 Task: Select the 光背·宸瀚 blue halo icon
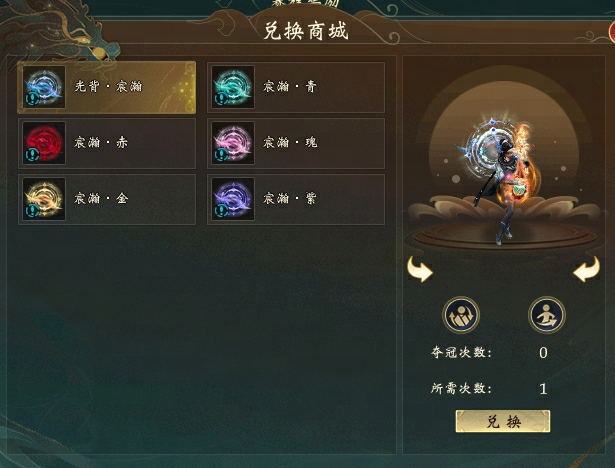tap(44, 87)
